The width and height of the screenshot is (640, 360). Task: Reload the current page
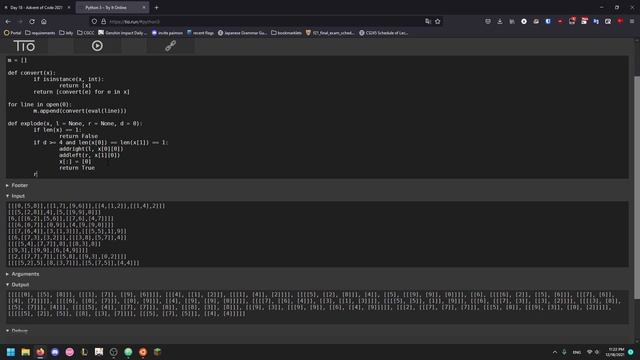click(32, 21)
